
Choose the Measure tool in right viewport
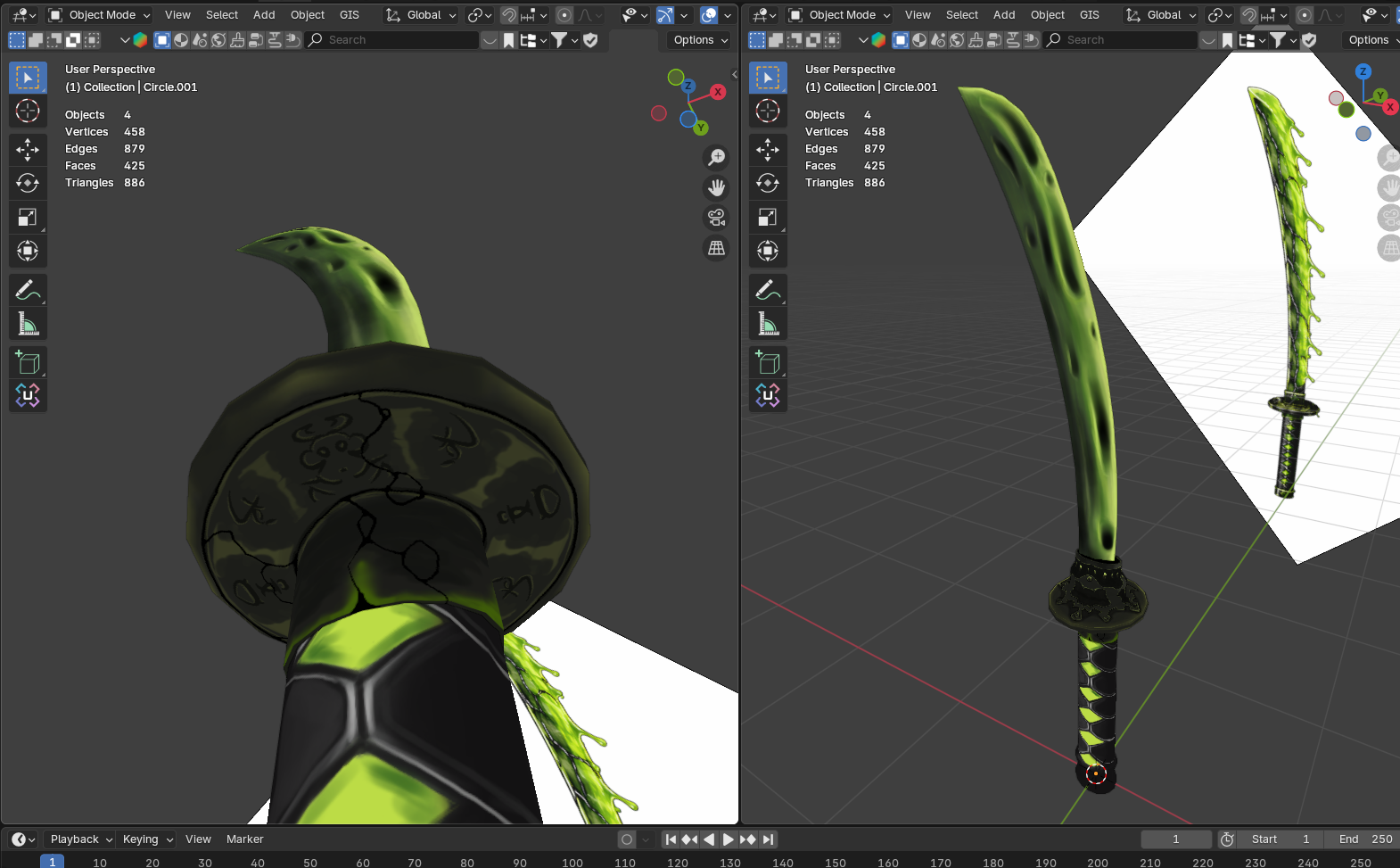[x=768, y=324]
